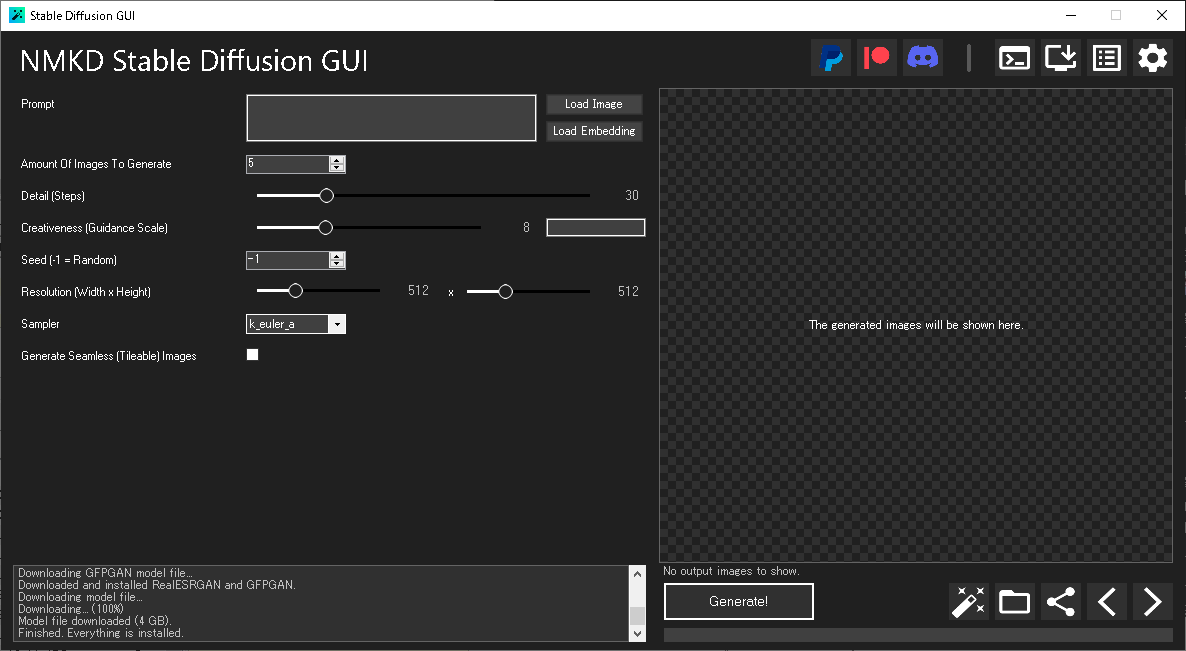Click the Amount Of Images stepper arrow
The height and width of the screenshot is (651, 1186).
pyautogui.click(x=336, y=160)
